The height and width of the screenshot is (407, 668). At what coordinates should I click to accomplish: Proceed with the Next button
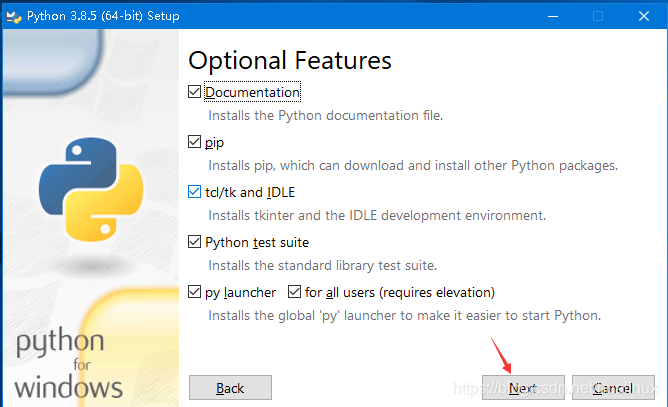[x=523, y=387]
